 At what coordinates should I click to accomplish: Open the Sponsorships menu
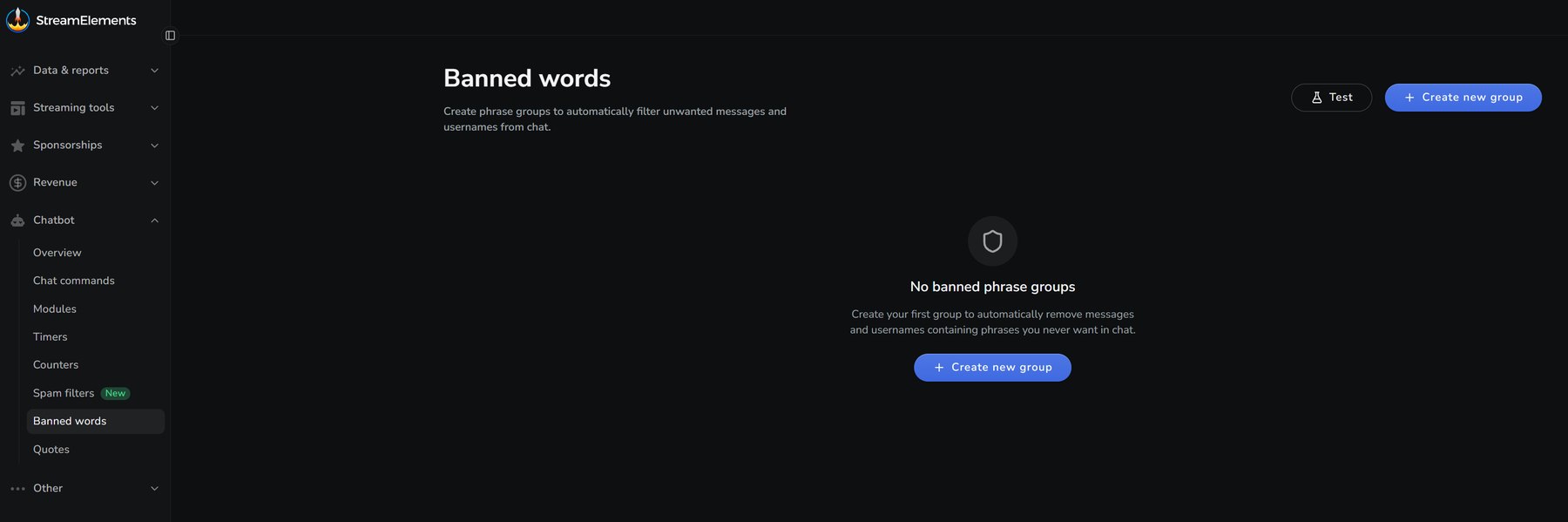(x=67, y=146)
